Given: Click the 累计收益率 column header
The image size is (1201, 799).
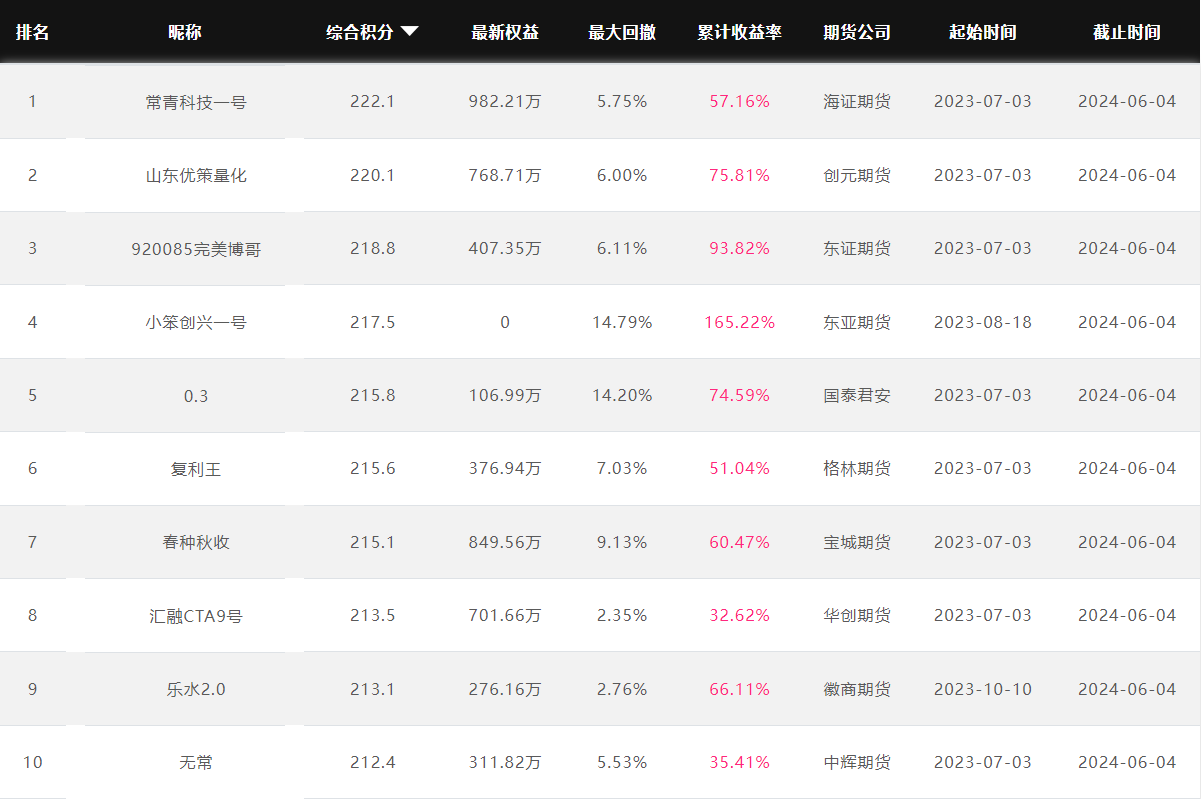Looking at the screenshot, I should coord(740,32).
